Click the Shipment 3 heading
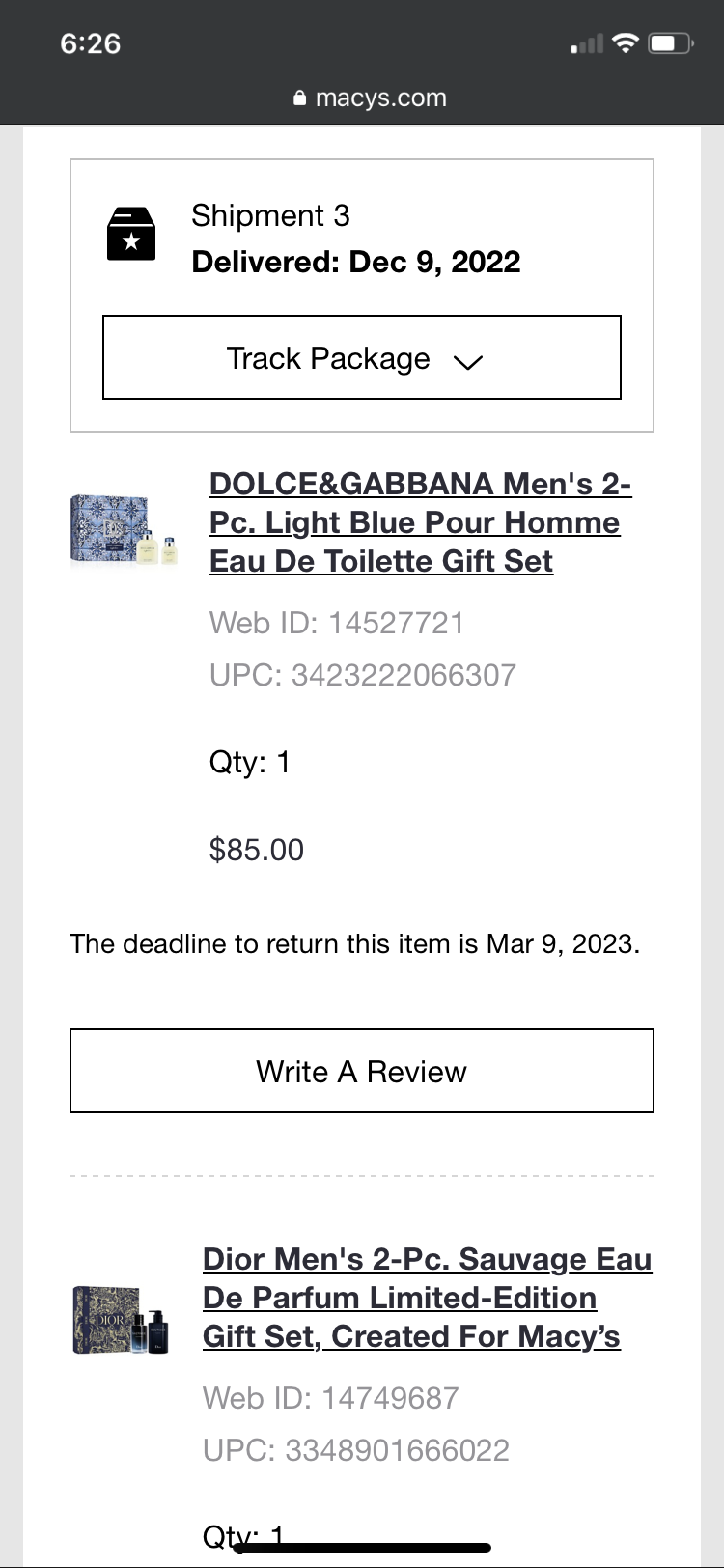 [x=270, y=215]
